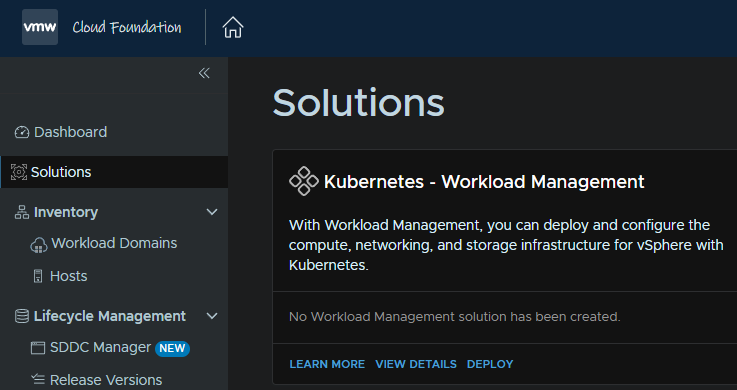Click the Release Versions list icon

(x=38, y=380)
